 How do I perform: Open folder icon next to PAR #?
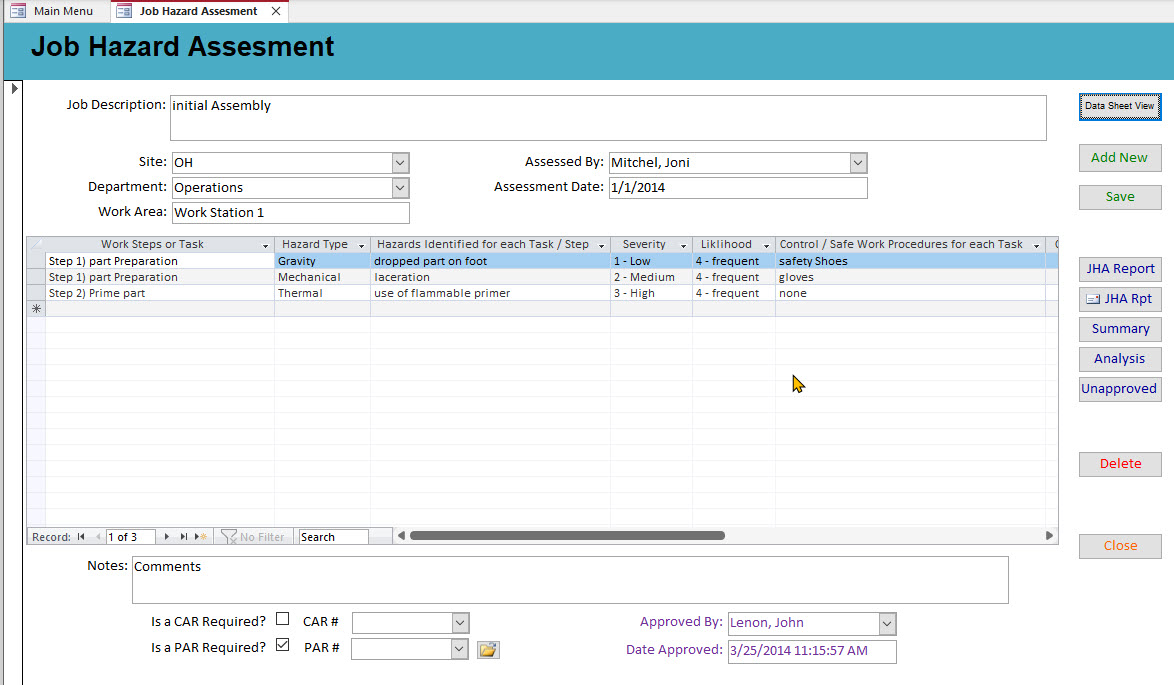pos(487,649)
